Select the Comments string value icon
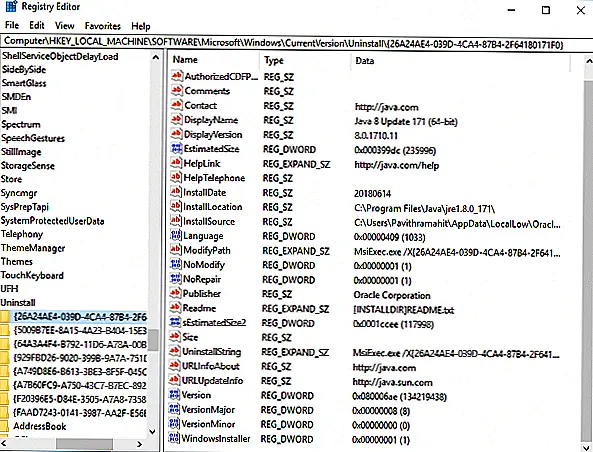Image resolution: width=593 pixels, height=452 pixels. tap(177, 91)
